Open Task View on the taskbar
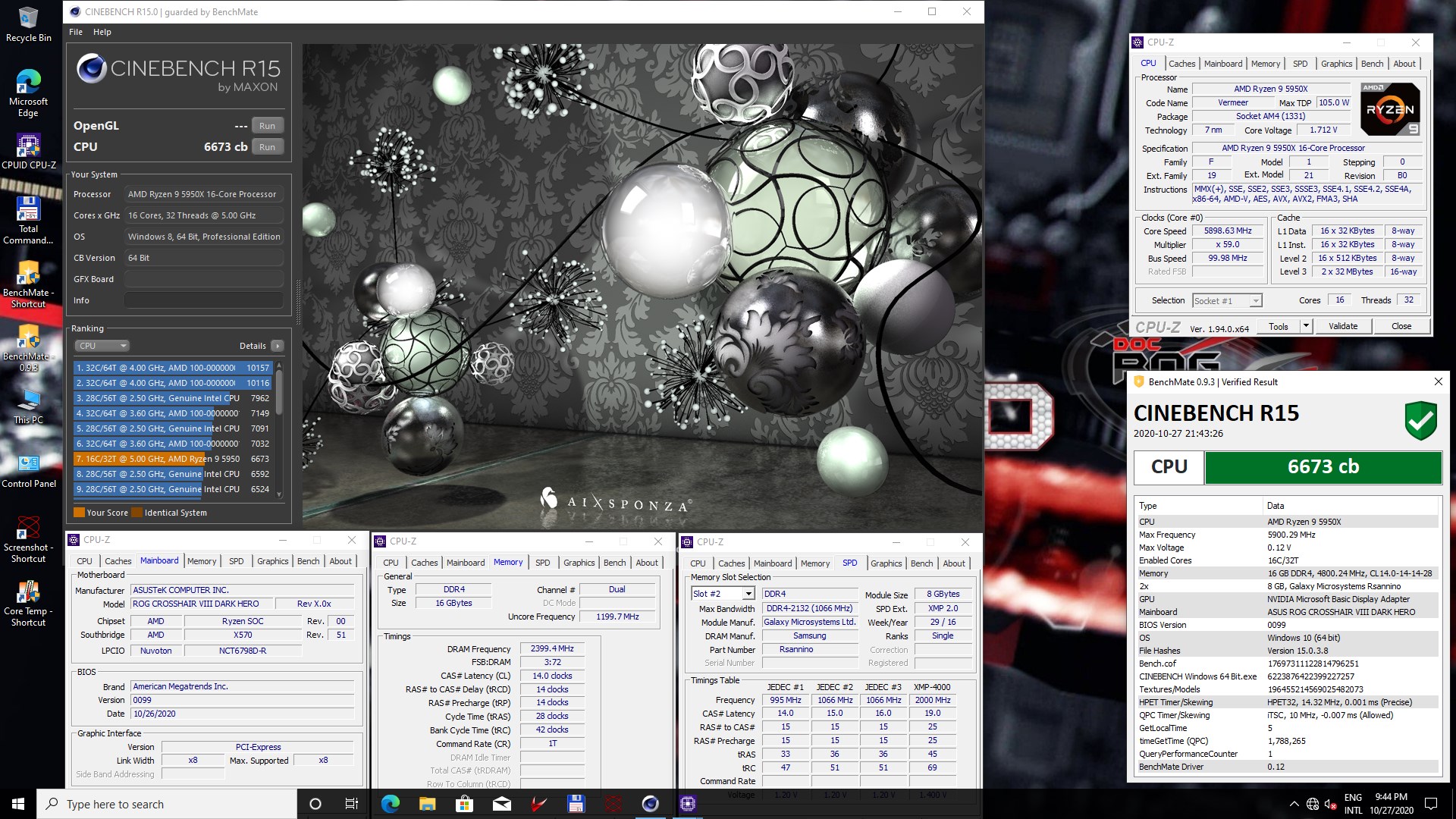The height and width of the screenshot is (819, 1456). pos(352,804)
